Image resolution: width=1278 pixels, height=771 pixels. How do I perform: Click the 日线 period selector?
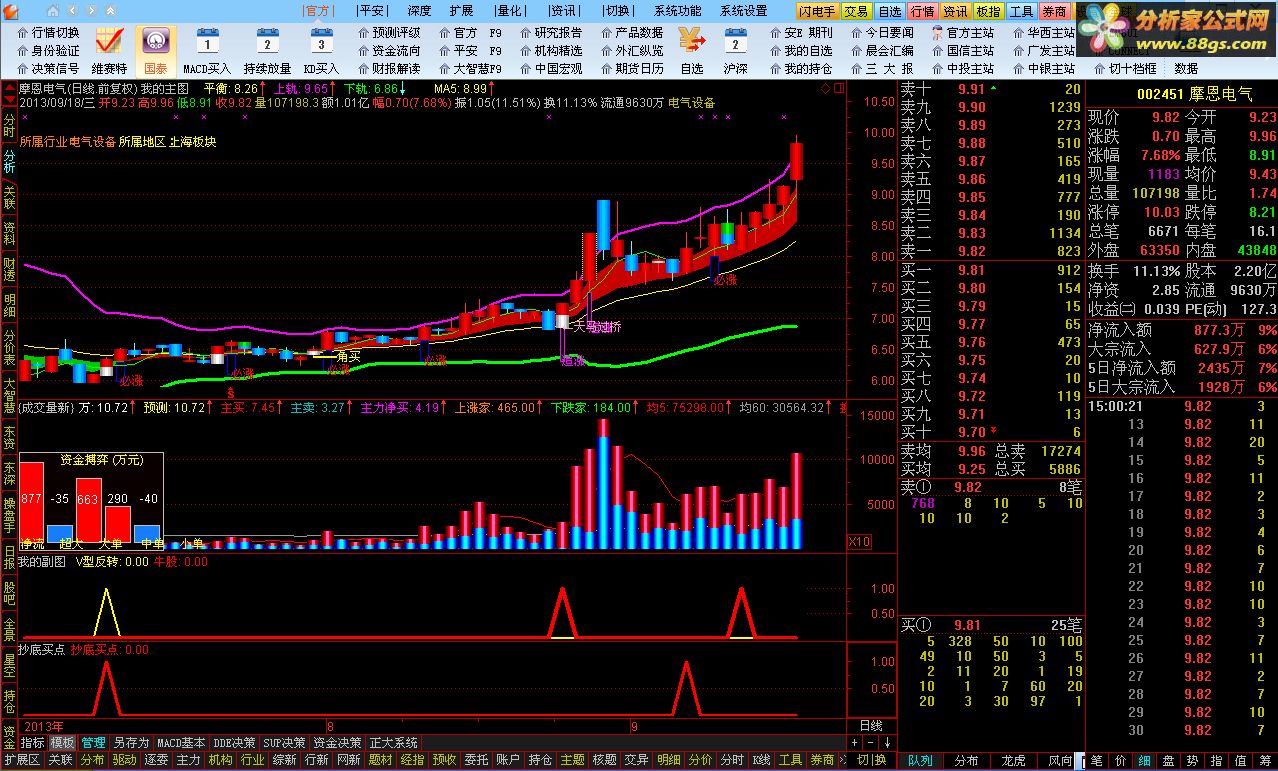[x=871, y=725]
